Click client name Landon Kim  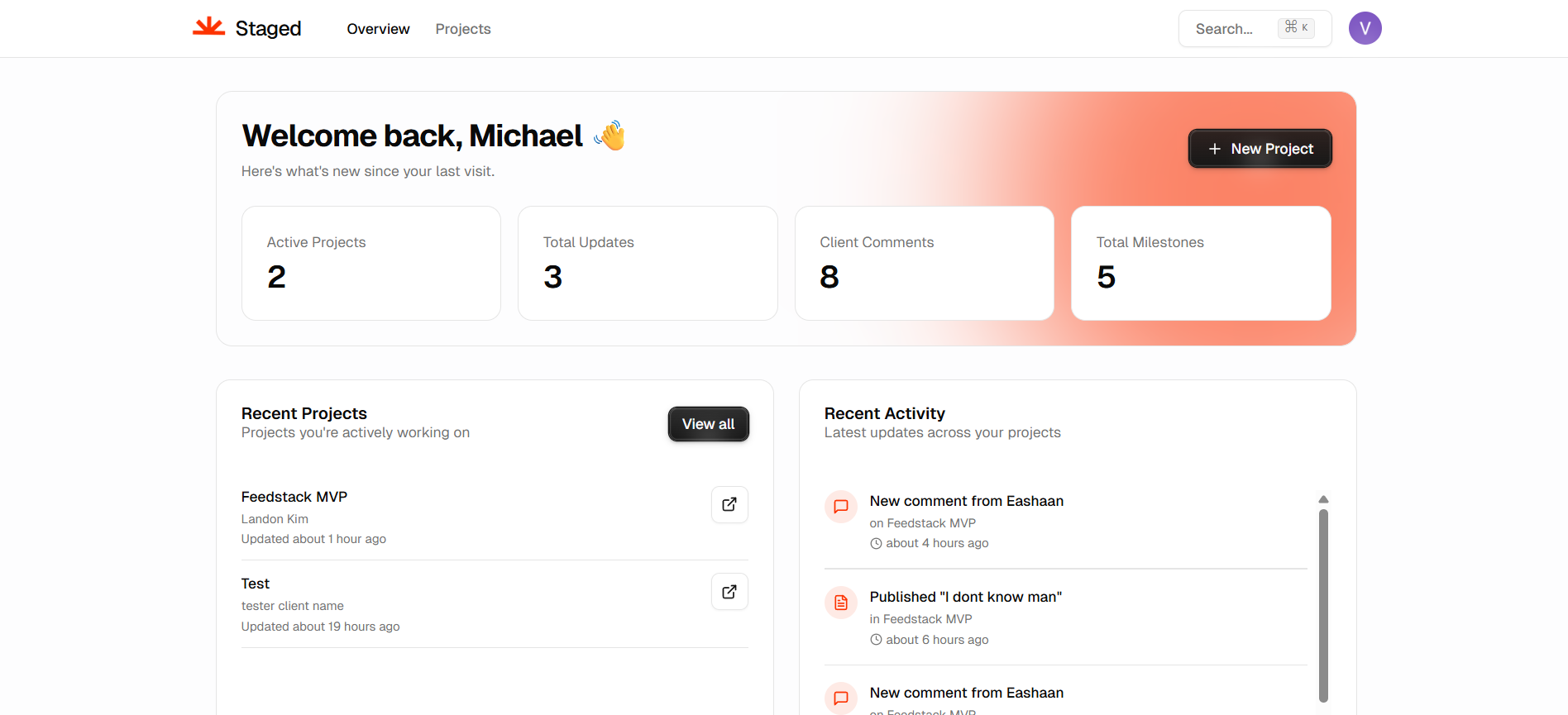275,519
